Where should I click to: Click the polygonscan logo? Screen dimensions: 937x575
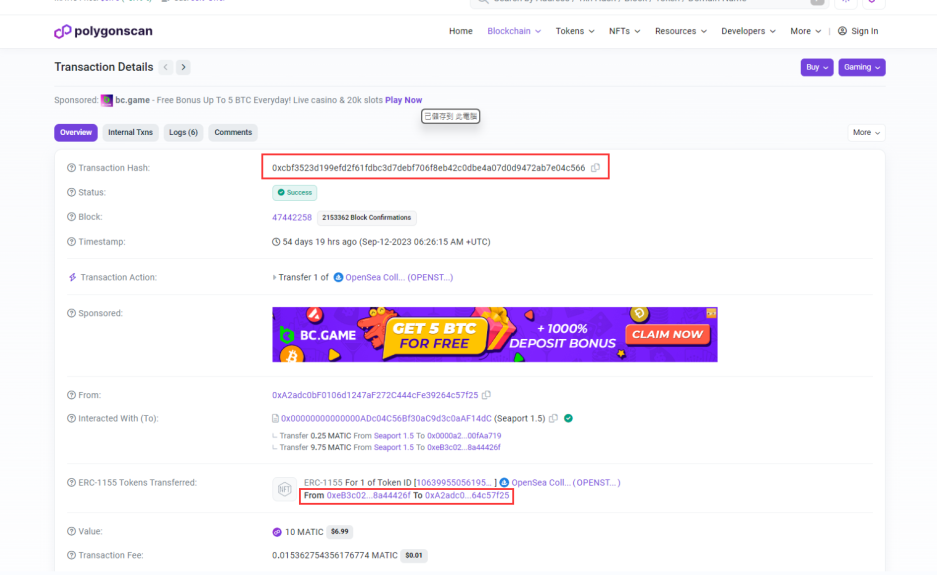click(x=103, y=31)
